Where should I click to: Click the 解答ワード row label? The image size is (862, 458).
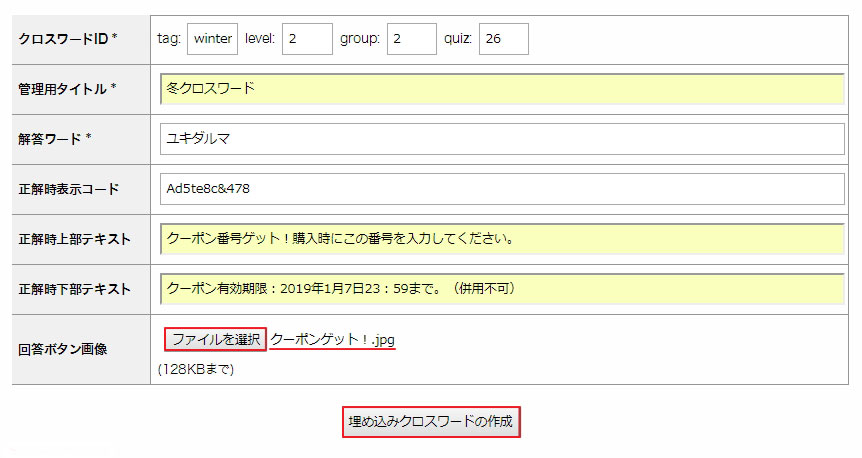[x=55, y=139]
